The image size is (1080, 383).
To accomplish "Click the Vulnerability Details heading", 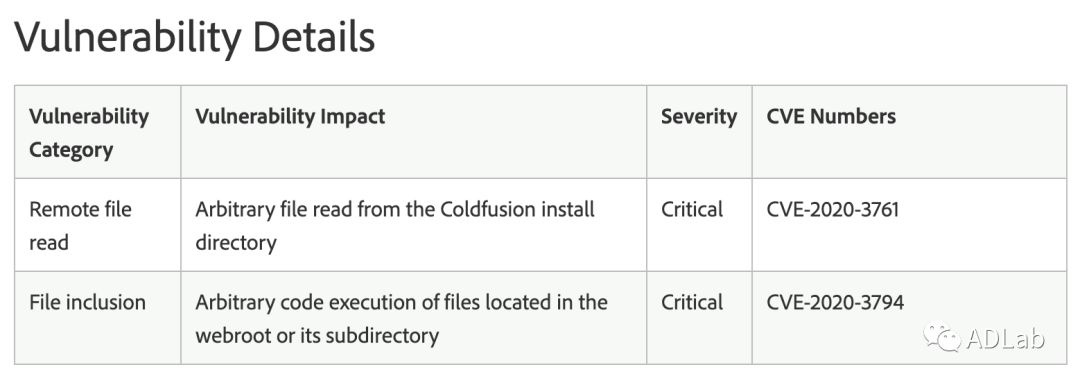I will click(x=195, y=37).
